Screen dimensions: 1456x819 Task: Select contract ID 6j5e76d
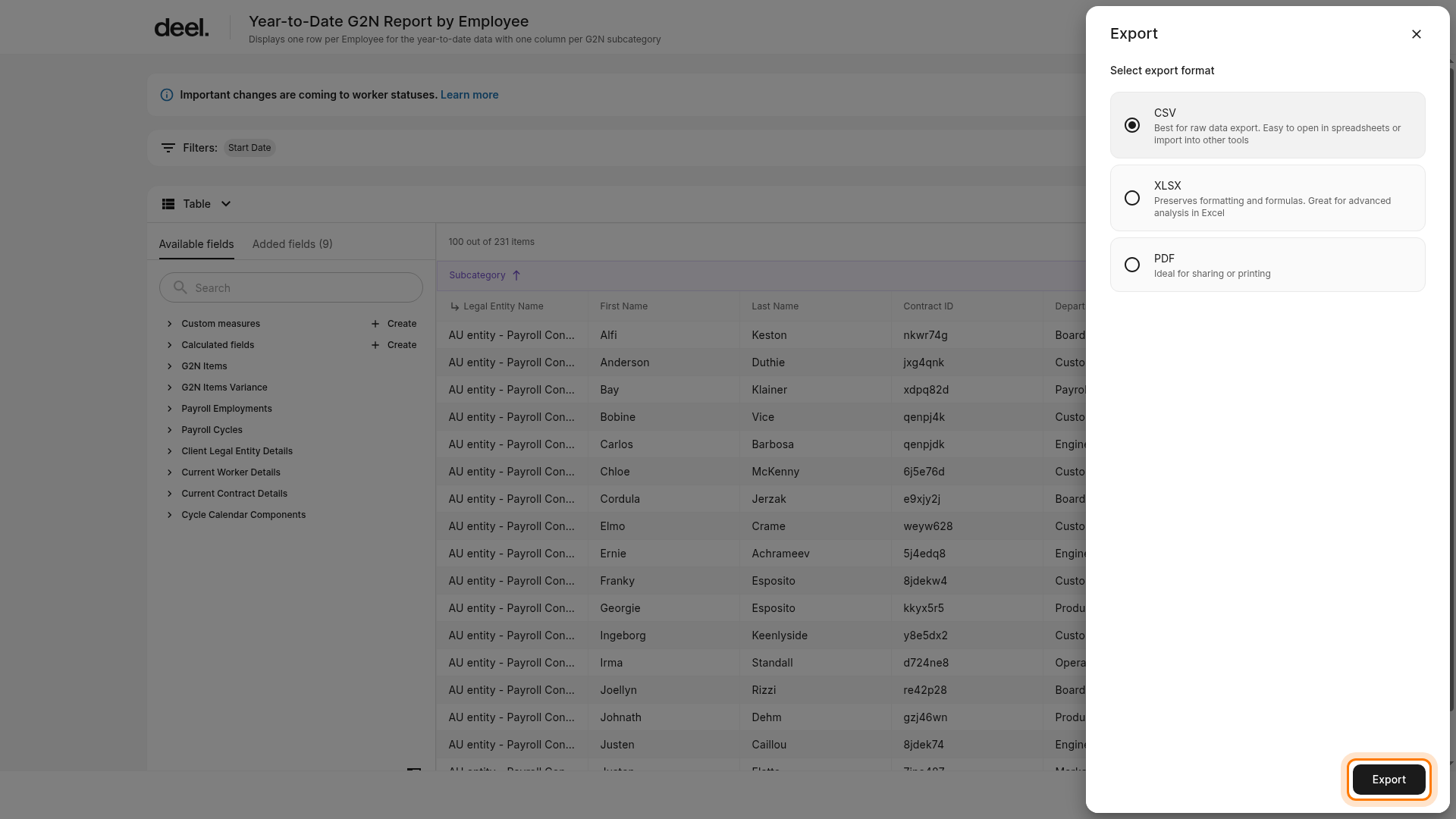[967, 472]
